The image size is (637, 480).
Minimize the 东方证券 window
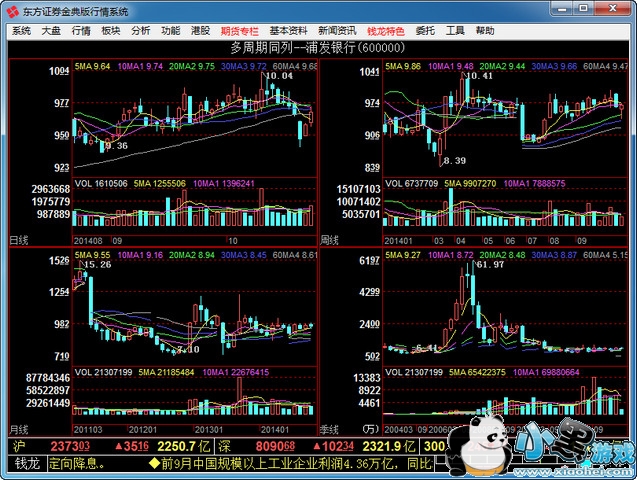(x=562, y=8)
